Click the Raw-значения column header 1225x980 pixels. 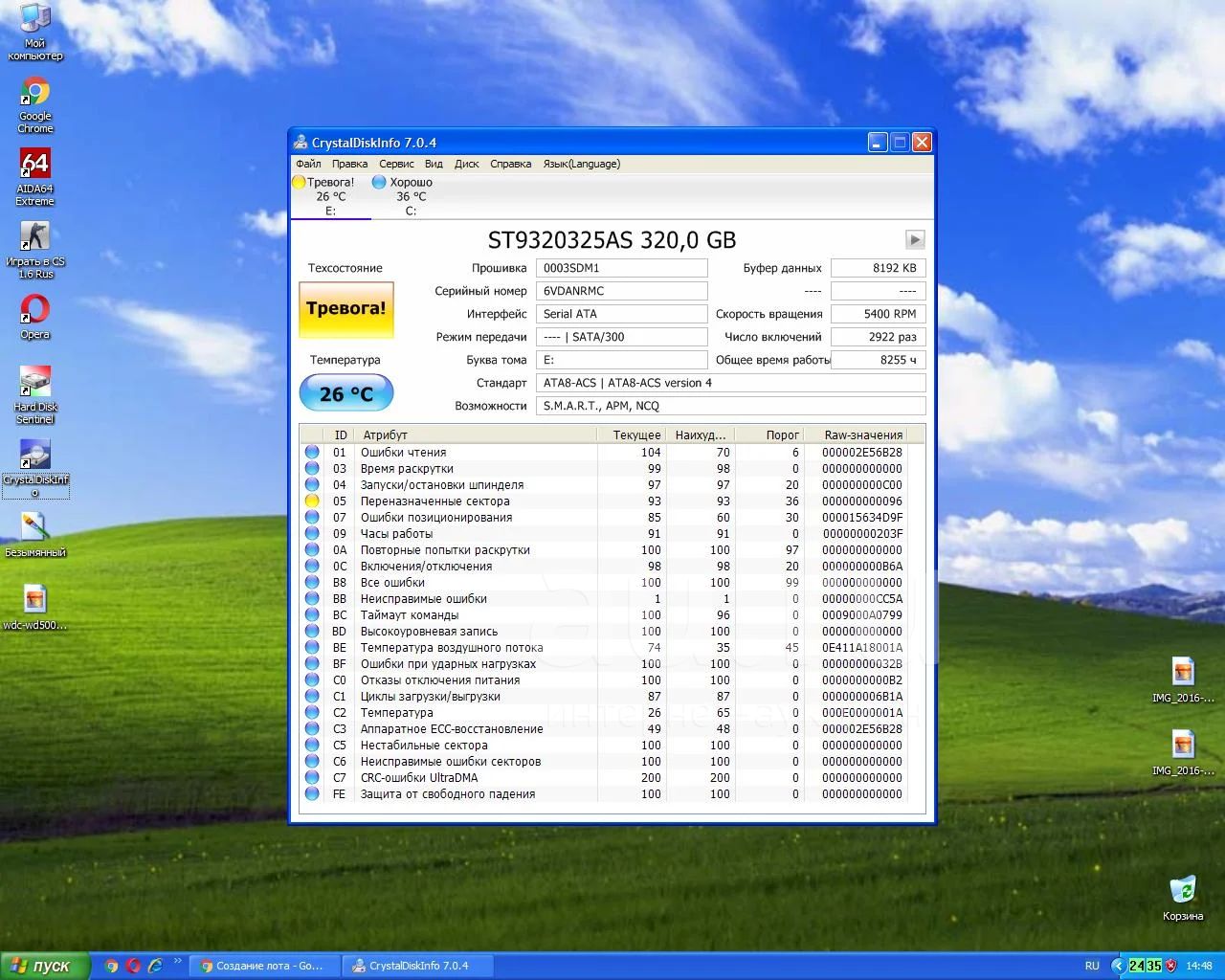coord(863,434)
